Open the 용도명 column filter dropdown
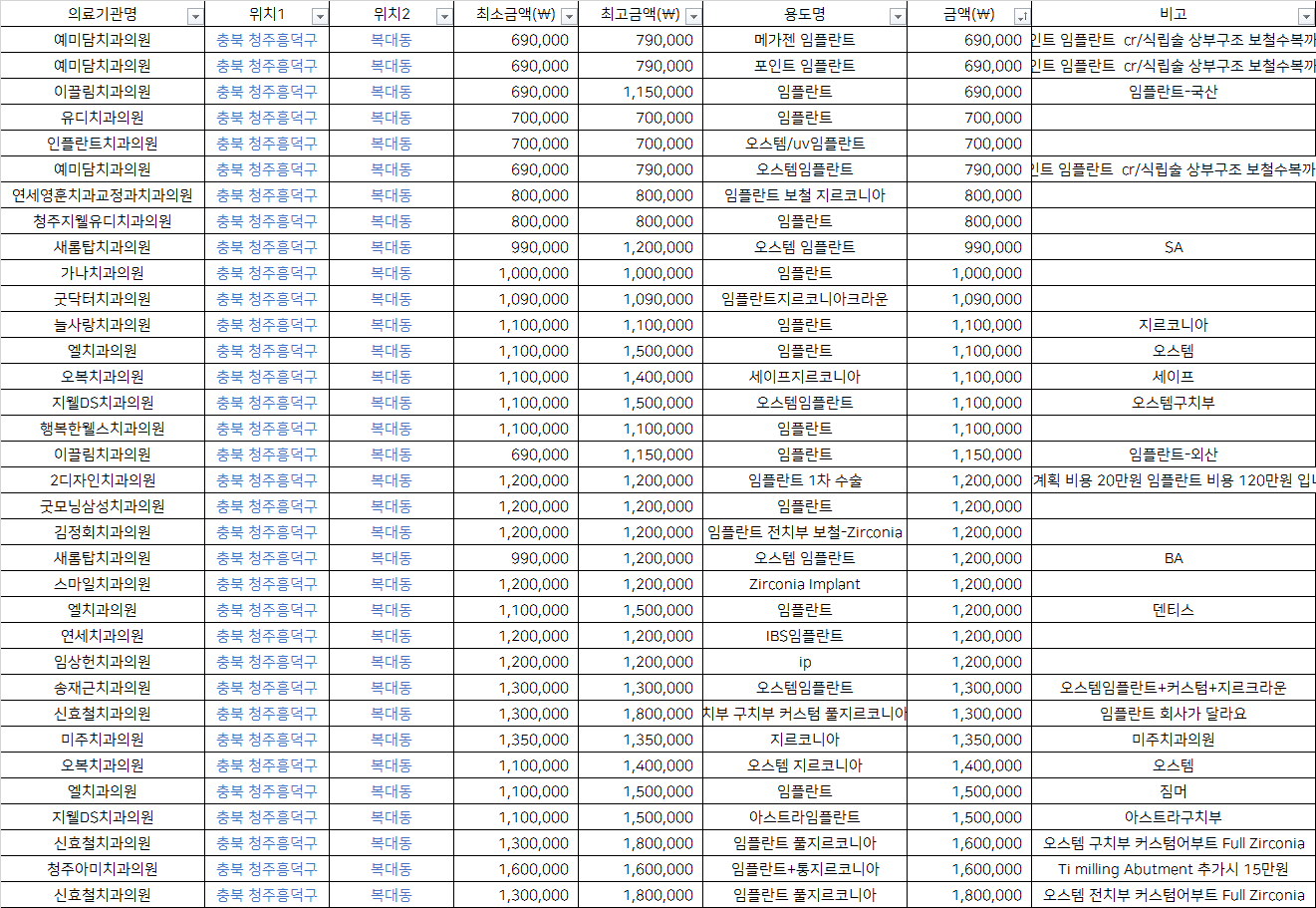Viewport: 1316px width, 908px height. tap(897, 16)
